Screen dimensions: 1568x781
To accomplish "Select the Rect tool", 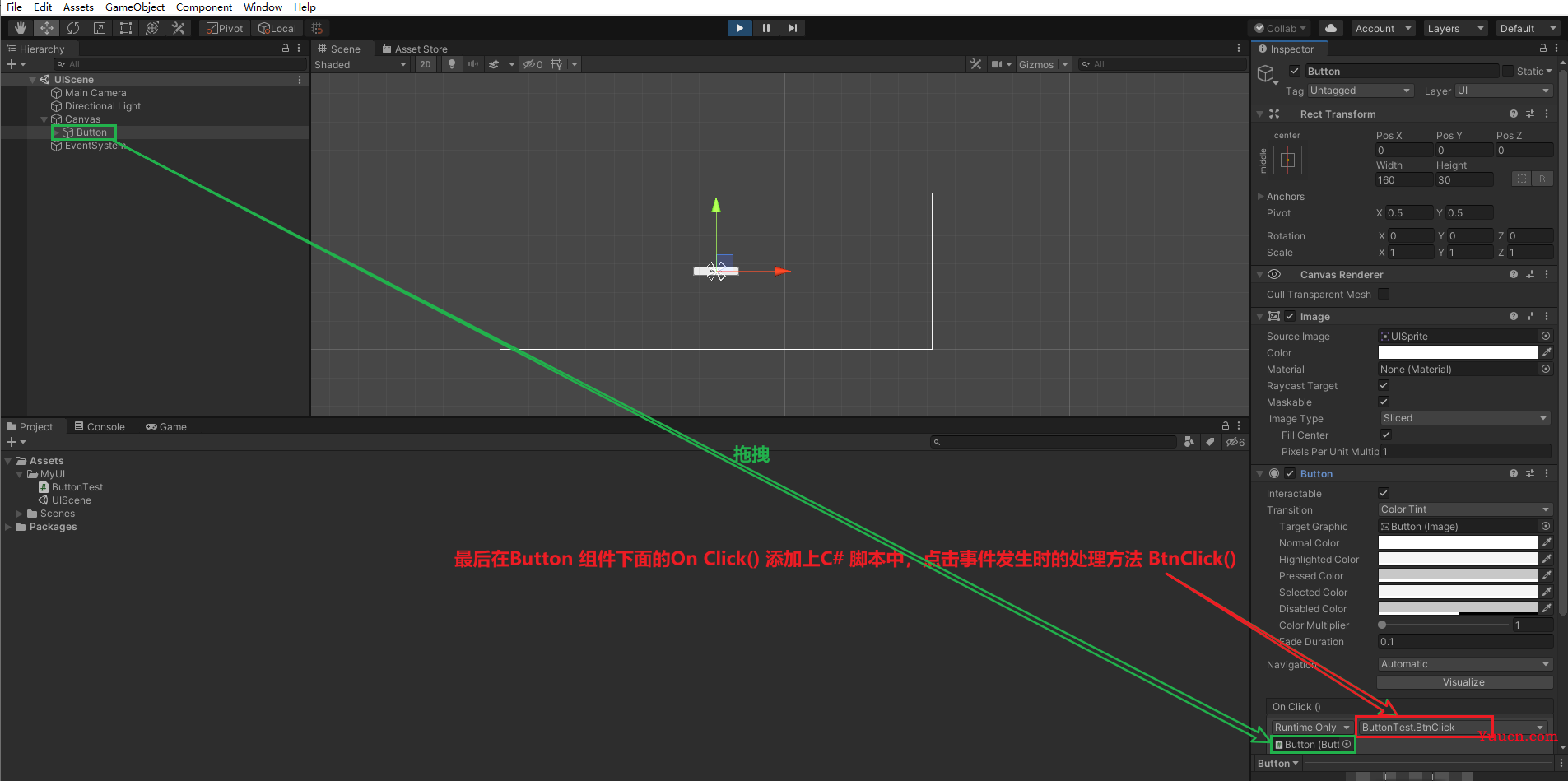I will [x=126, y=28].
